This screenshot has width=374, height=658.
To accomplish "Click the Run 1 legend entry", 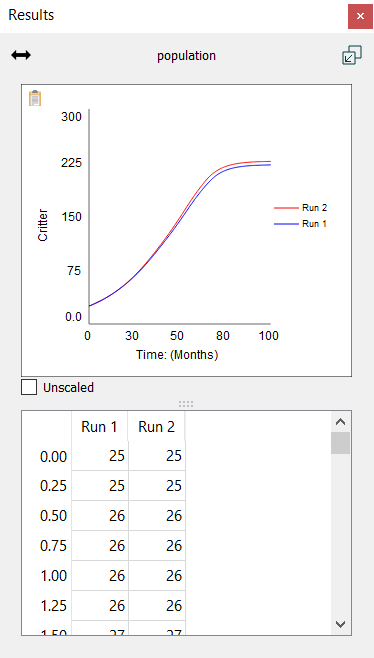I will [x=301, y=224].
